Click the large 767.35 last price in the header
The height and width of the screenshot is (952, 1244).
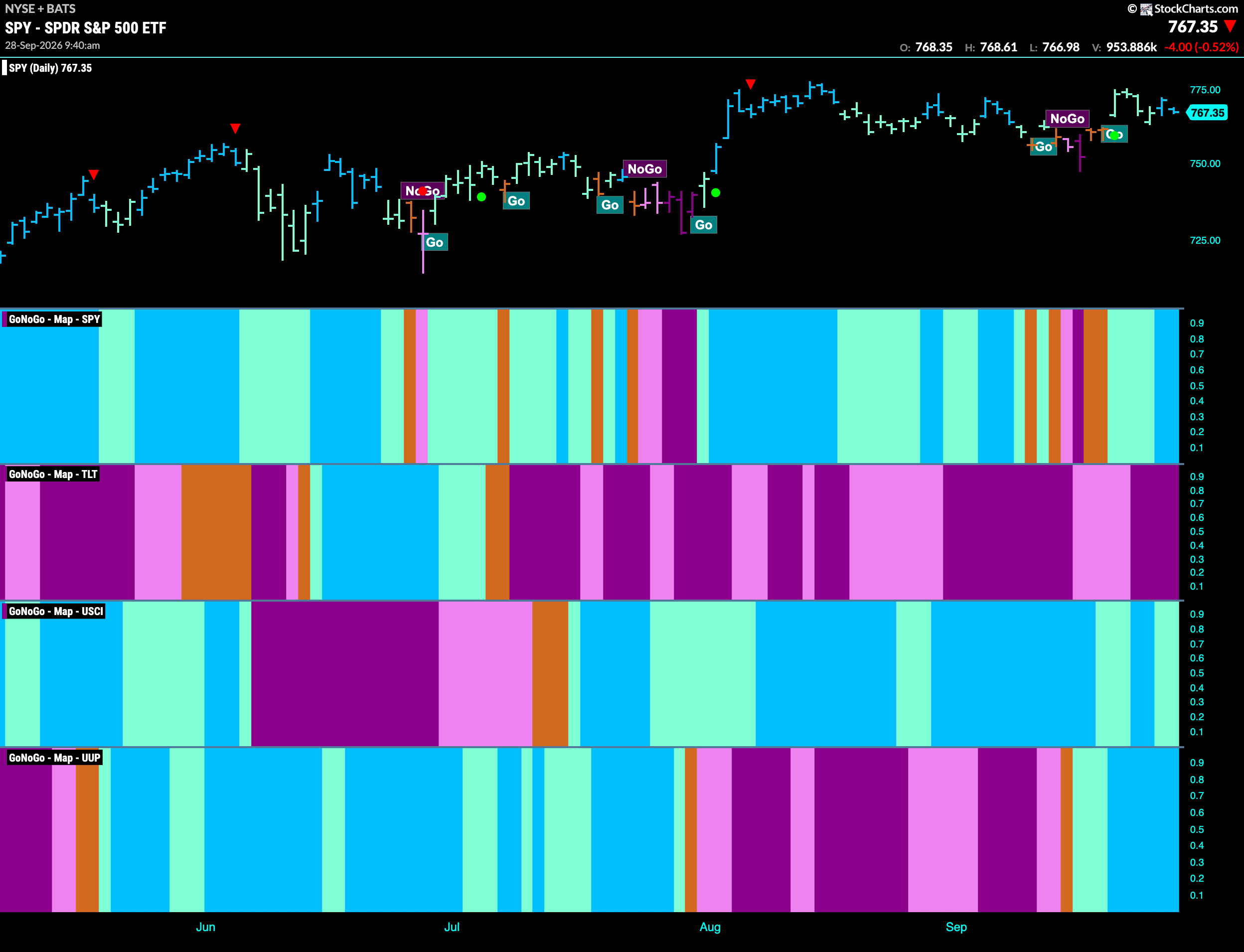(x=1193, y=26)
